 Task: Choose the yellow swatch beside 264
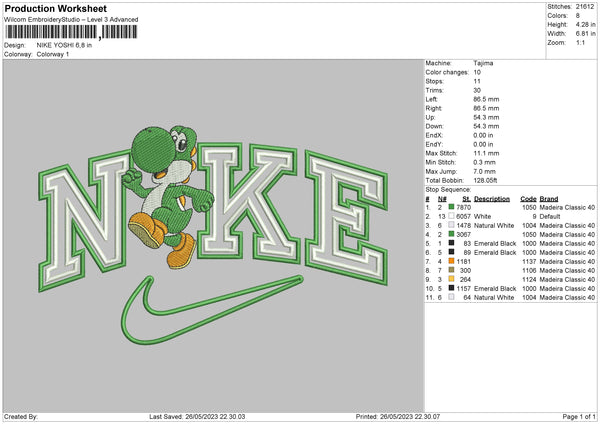pos(451,279)
